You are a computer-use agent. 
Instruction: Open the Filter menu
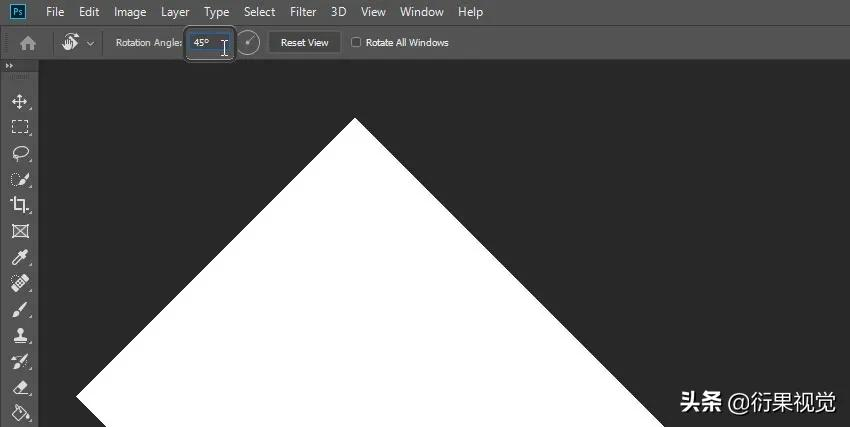(303, 12)
